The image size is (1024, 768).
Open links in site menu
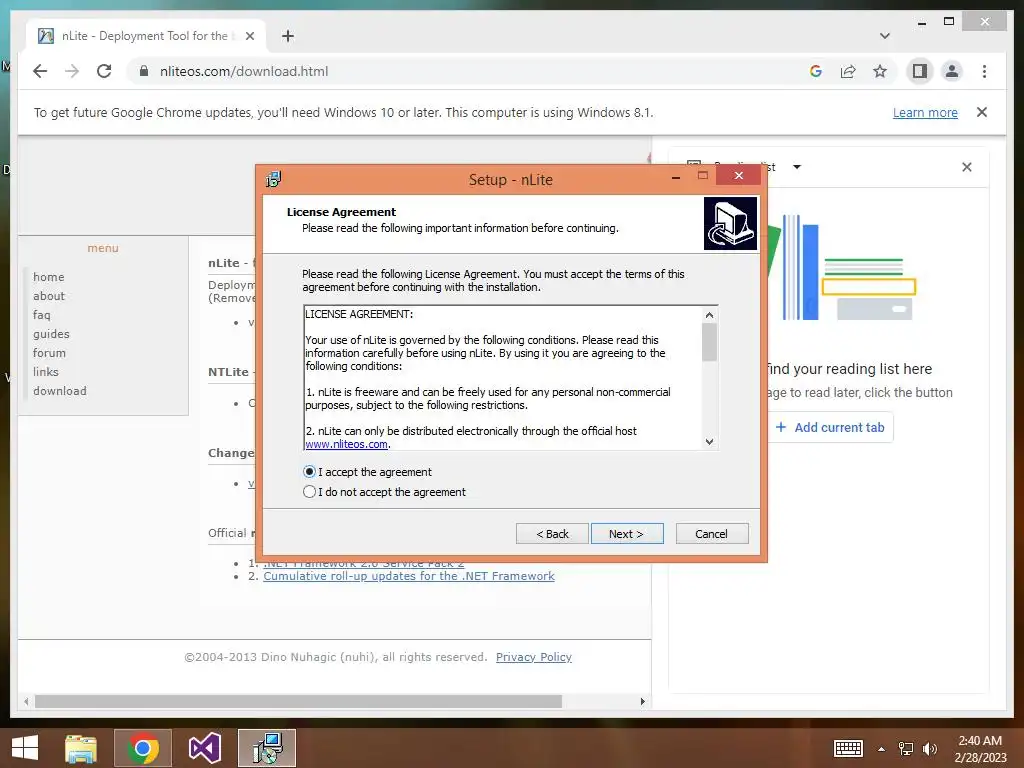tap(46, 372)
